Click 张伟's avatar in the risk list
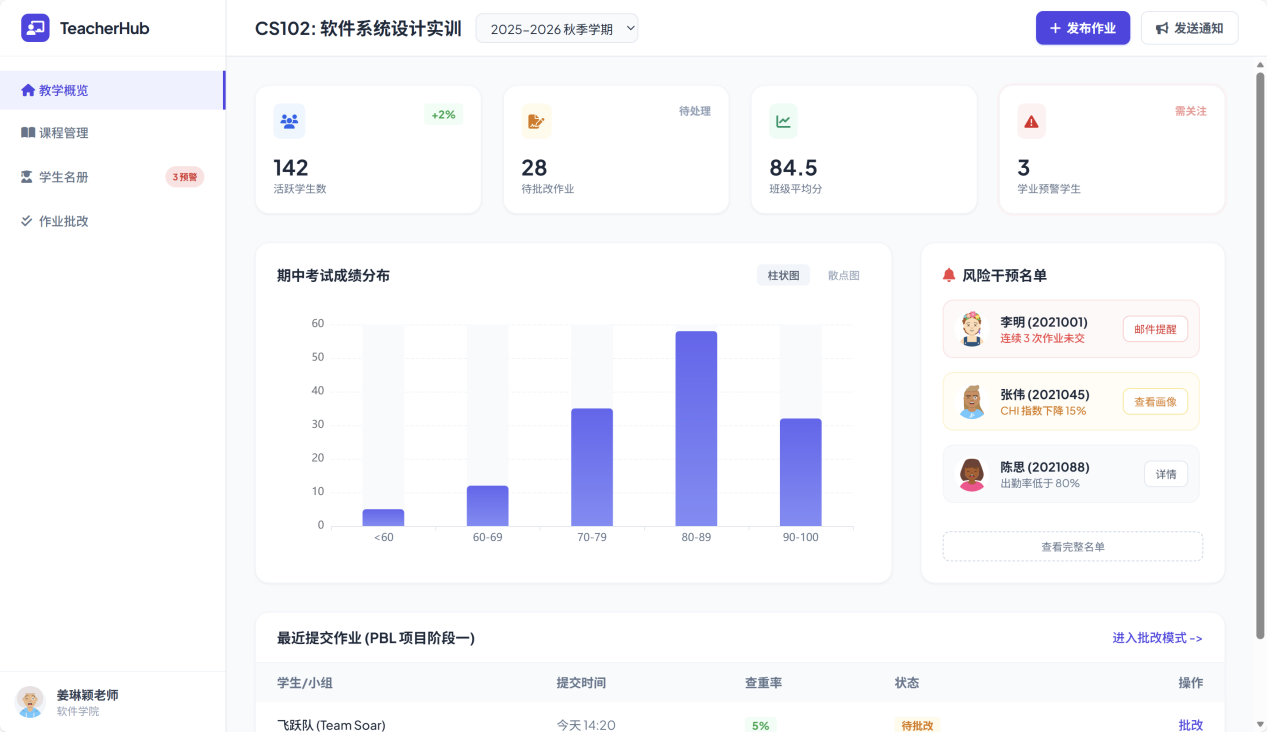This screenshot has height=732, width=1267. point(972,402)
